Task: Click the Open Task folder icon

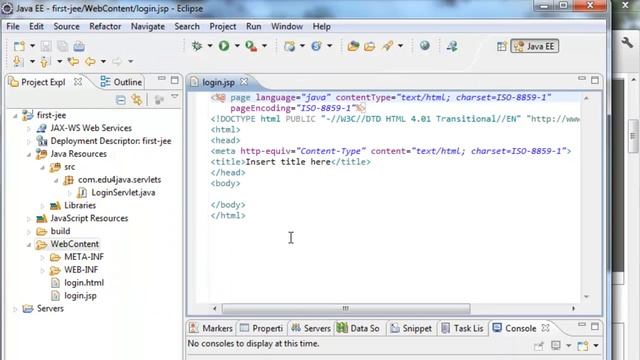Action: pos(369,46)
